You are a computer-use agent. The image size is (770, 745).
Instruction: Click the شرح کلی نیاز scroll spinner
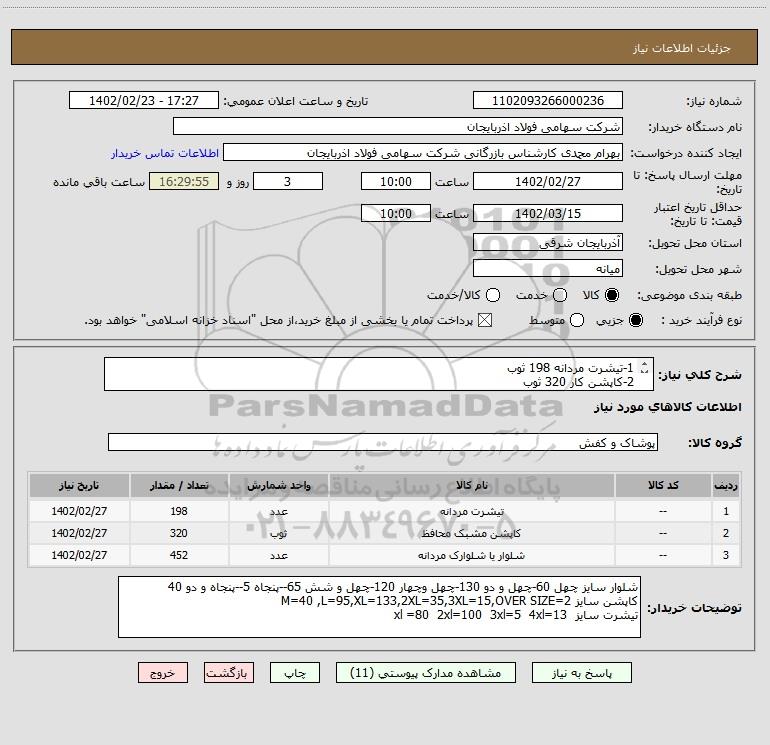[645, 367]
